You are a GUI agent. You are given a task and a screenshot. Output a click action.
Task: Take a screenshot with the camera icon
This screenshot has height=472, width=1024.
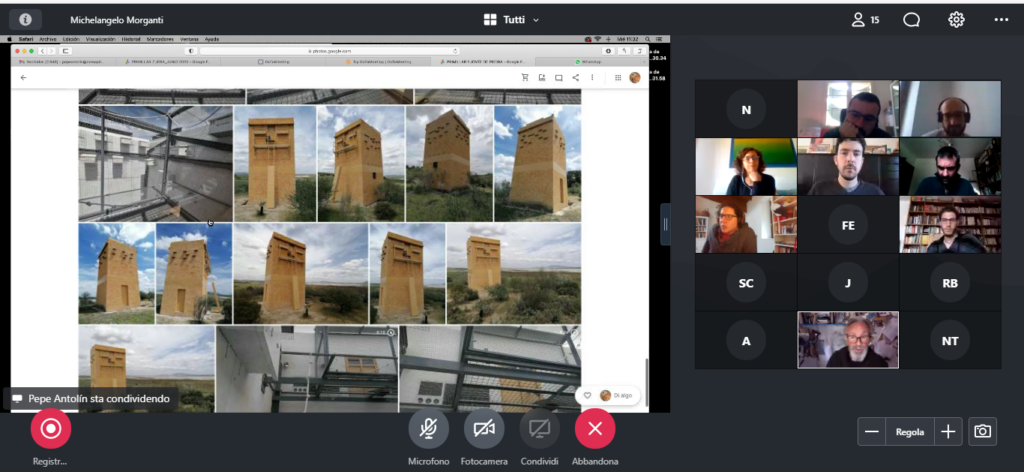[982, 432]
